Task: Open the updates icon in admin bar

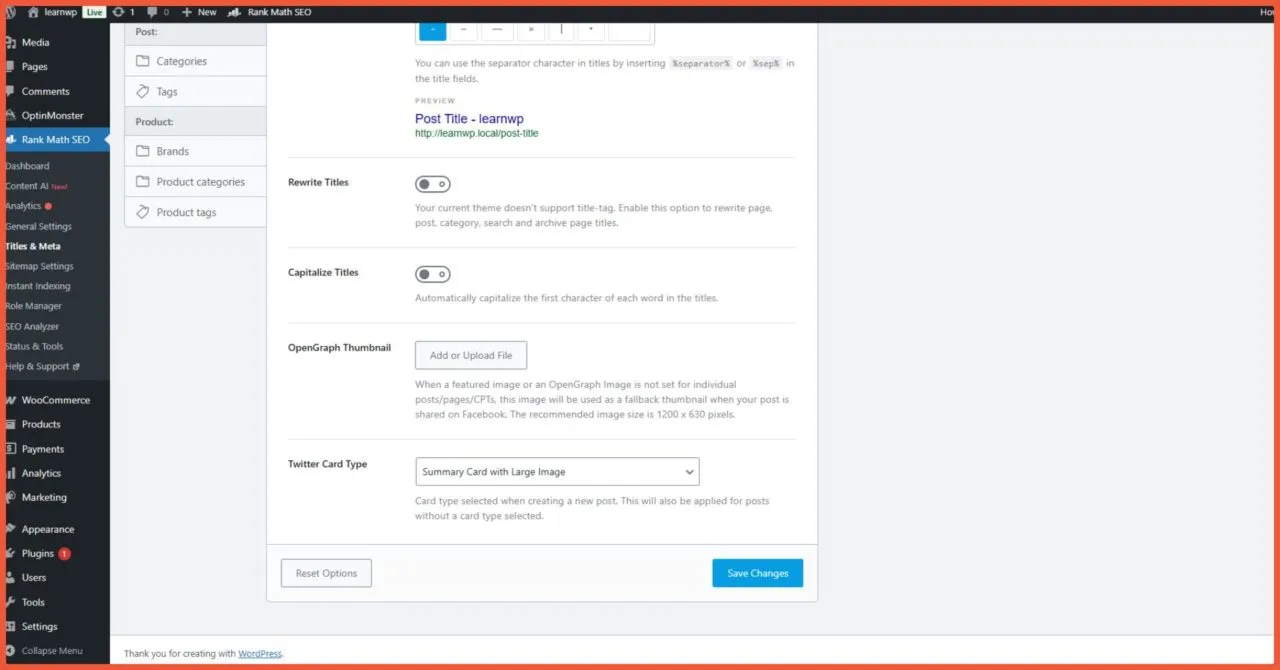Action: 119,12
